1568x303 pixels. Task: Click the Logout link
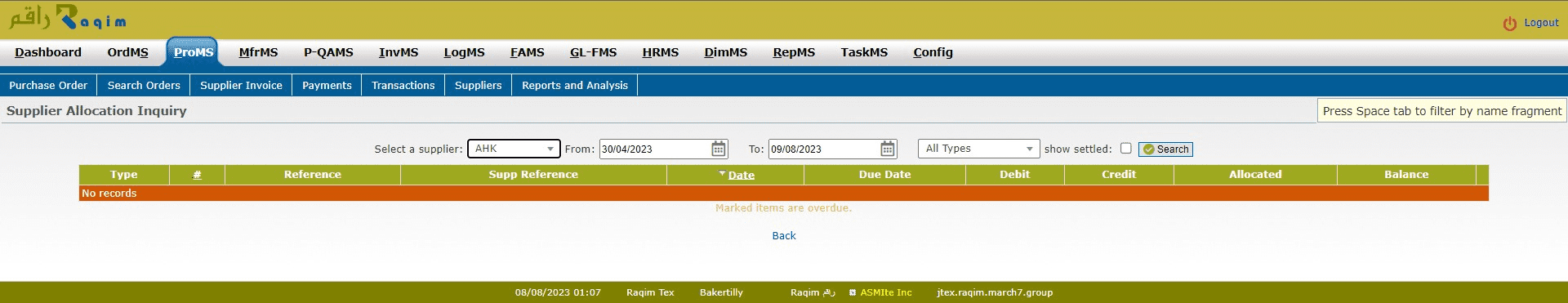[x=1541, y=23]
